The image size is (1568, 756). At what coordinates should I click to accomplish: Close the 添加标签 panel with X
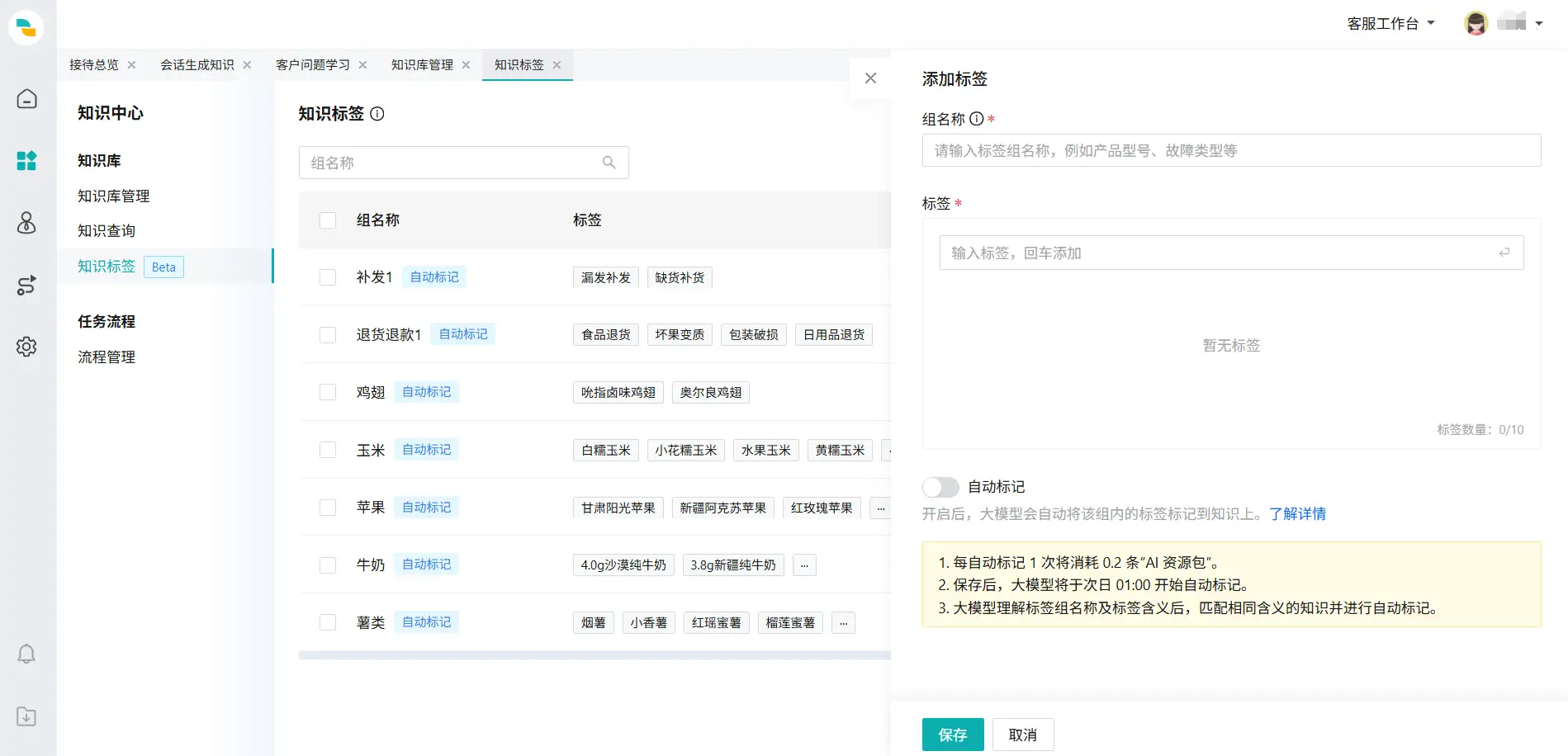coord(870,78)
